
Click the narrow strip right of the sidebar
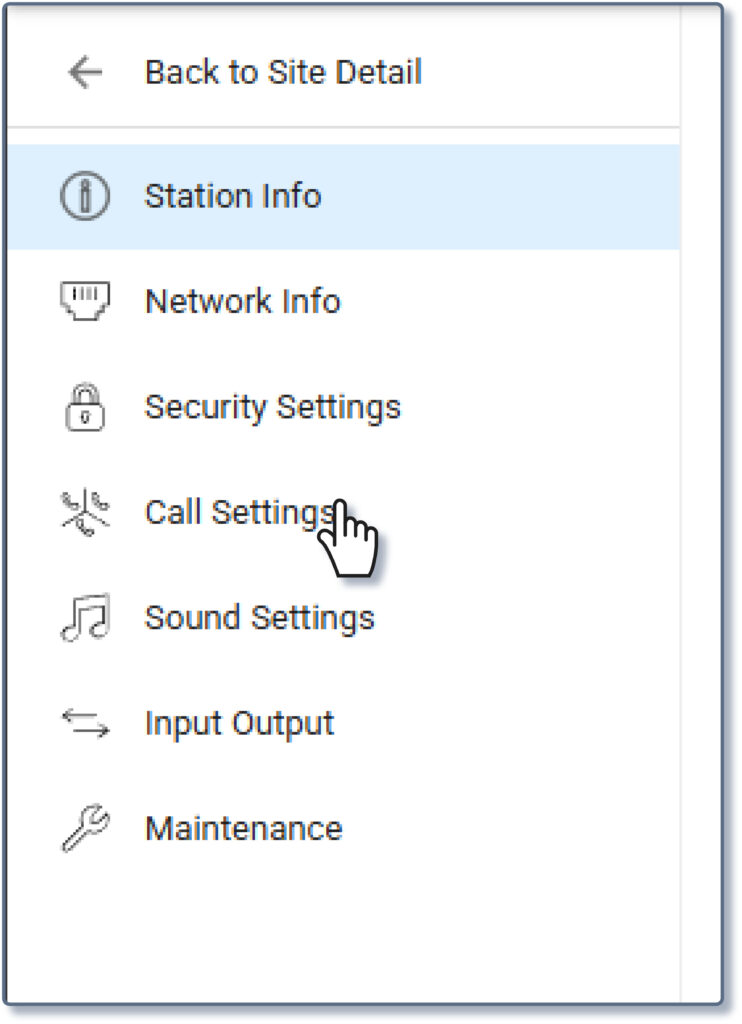[700, 500]
